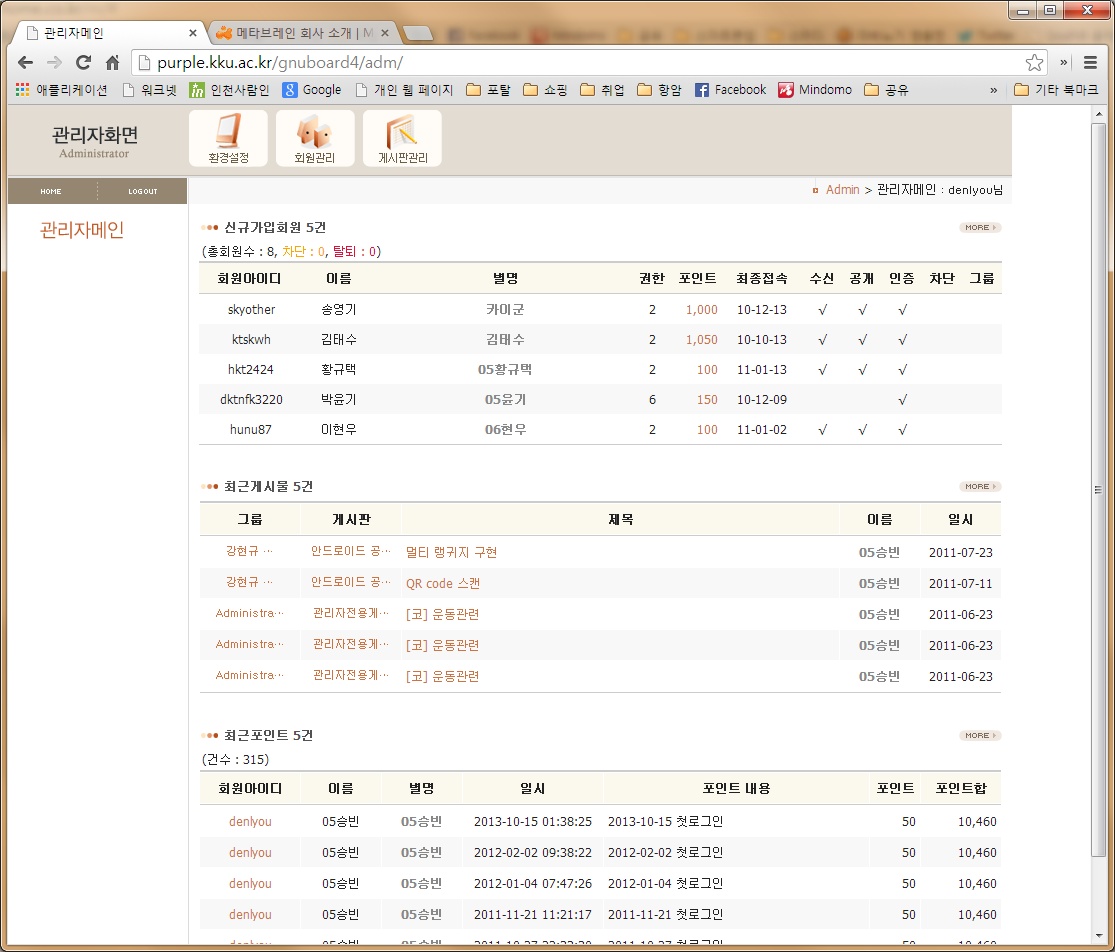Go to the browser home page icon
The width and height of the screenshot is (1115, 952).
pos(113,62)
